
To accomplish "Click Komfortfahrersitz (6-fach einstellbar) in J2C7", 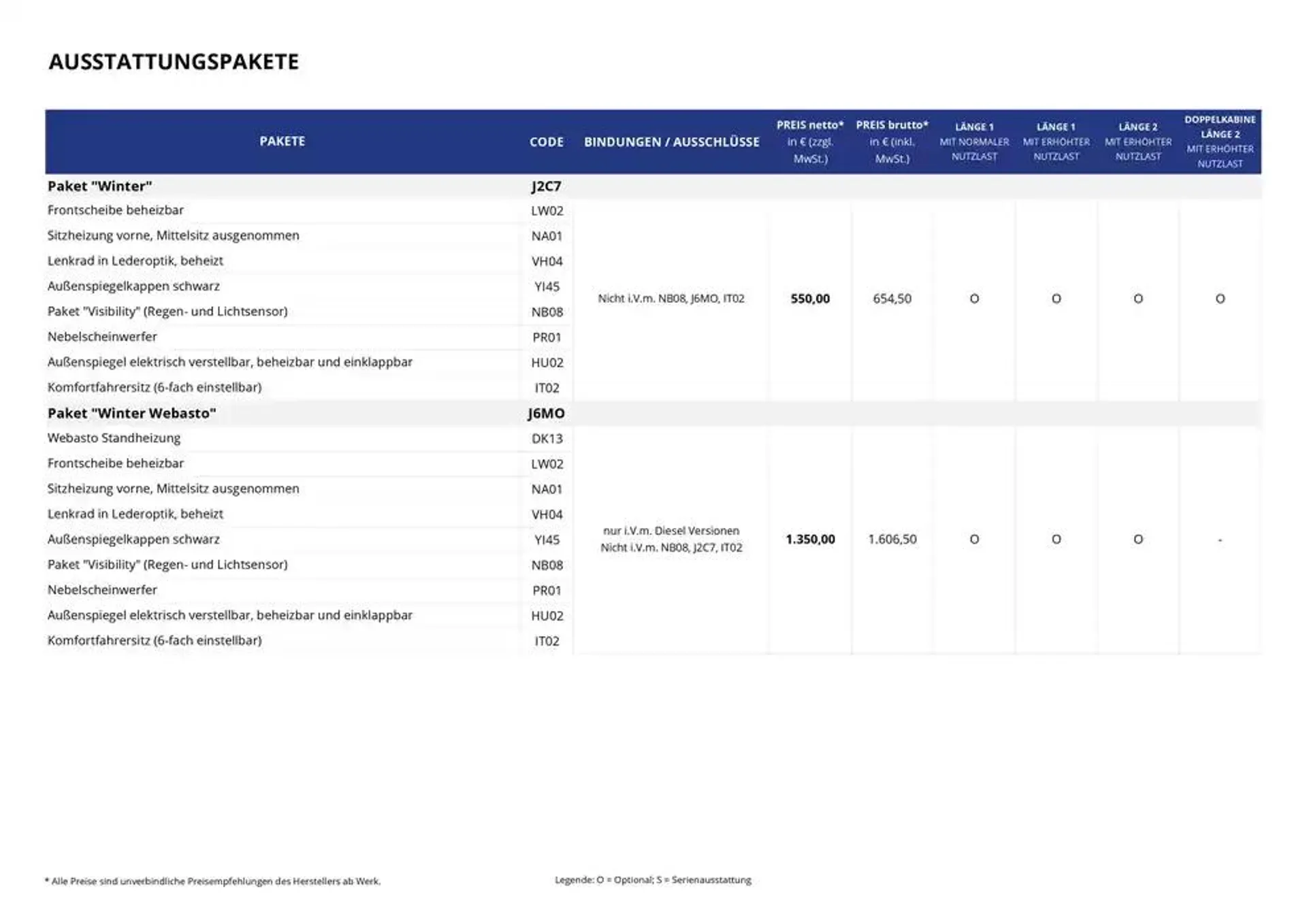I will click(x=155, y=387).
